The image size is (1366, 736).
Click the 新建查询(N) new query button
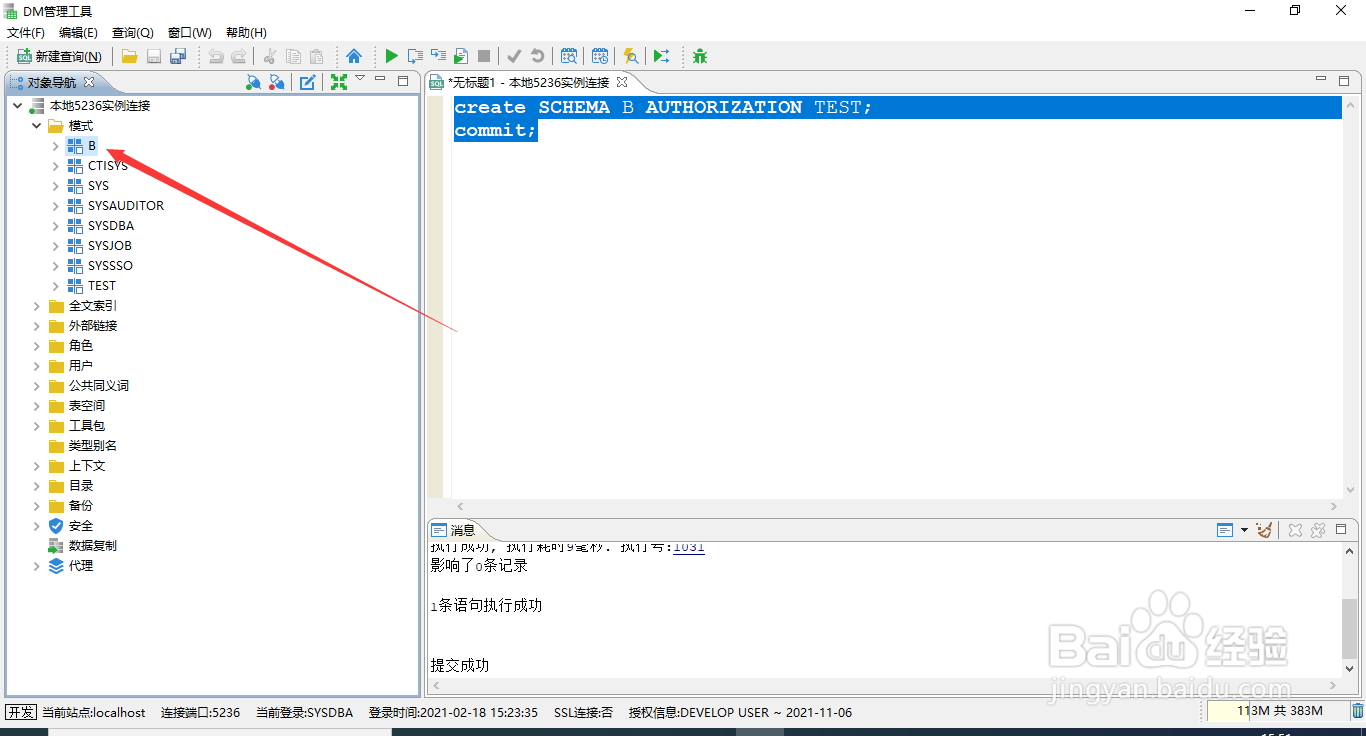(x=59, y=57)
